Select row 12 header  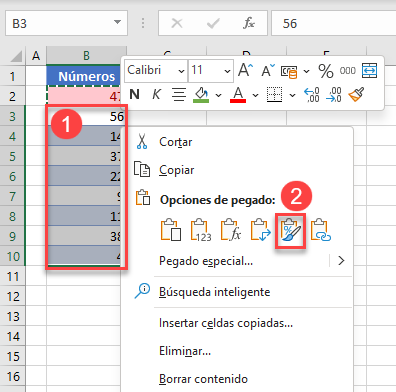click(x=12, y=296)
